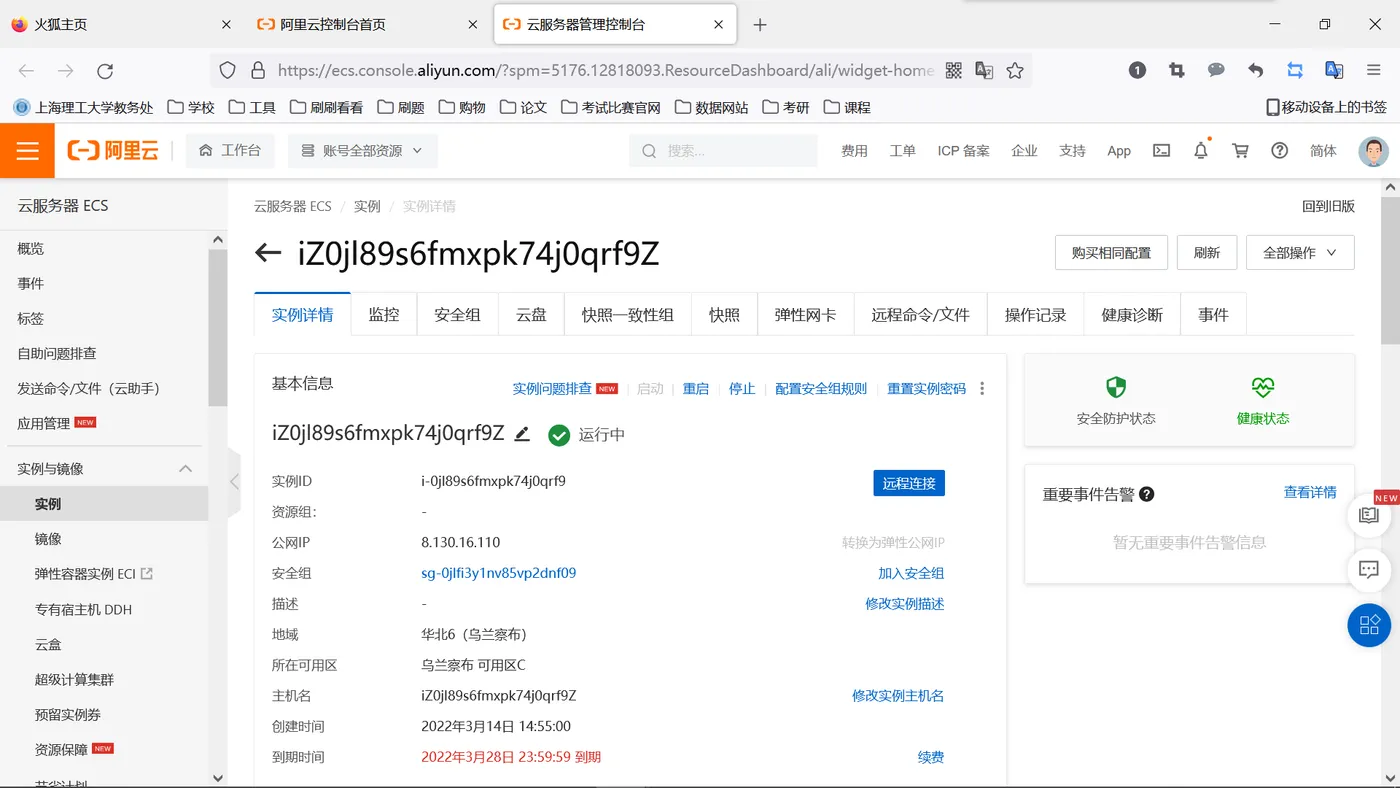Switch to the 监控 tab

tap(384, 314)
